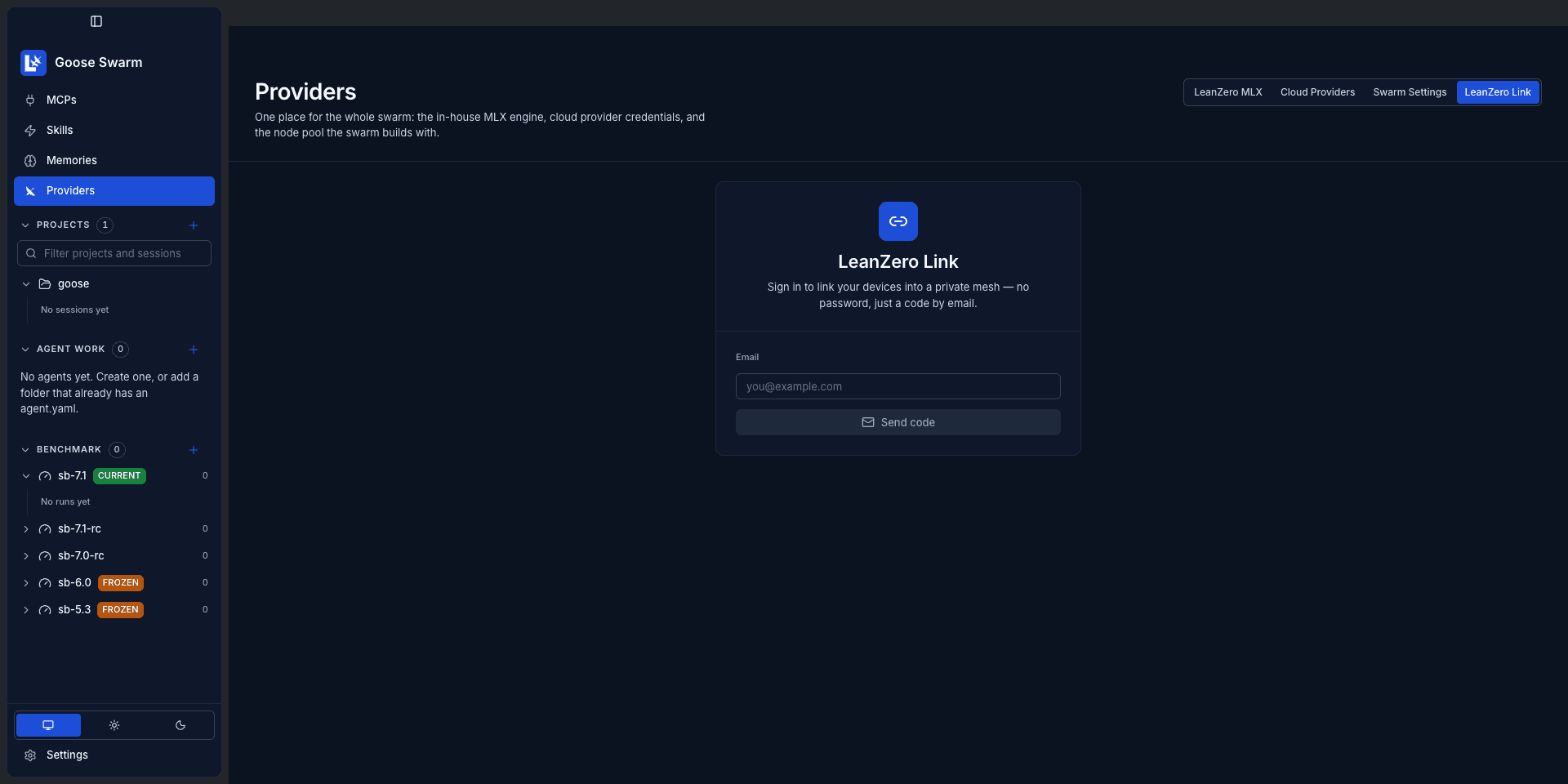This screenshot has width=1568, height=784.
Task: Click the search icon in filter box
Action: 31,254
